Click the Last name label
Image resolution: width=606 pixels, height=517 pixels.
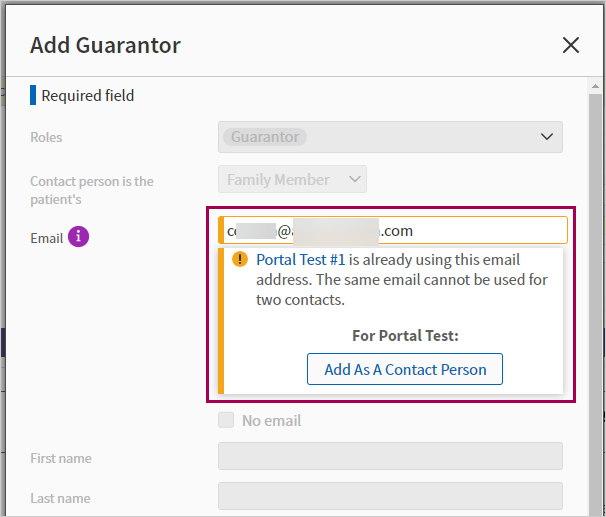60,498
